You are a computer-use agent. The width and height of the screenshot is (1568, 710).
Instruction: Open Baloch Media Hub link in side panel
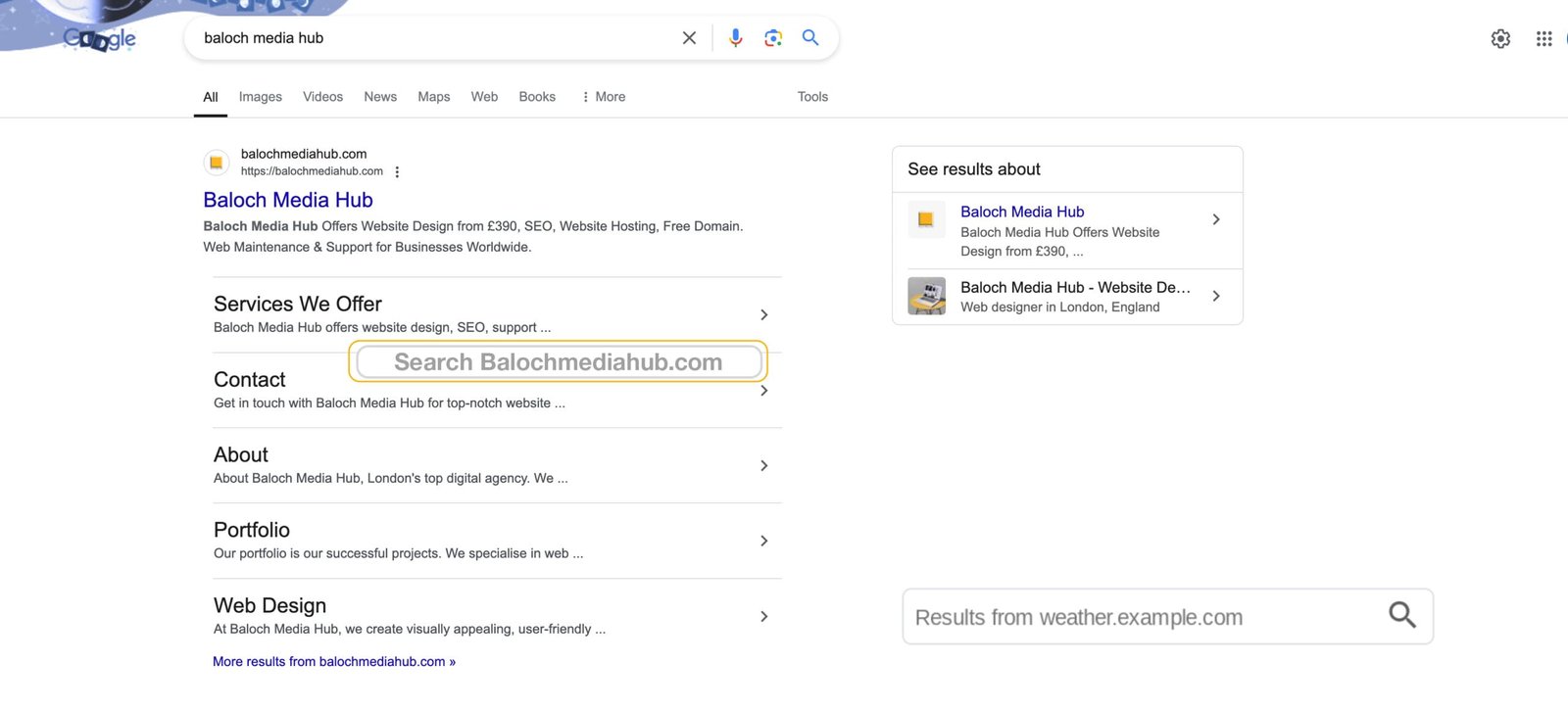click(x=1022, y=212)
